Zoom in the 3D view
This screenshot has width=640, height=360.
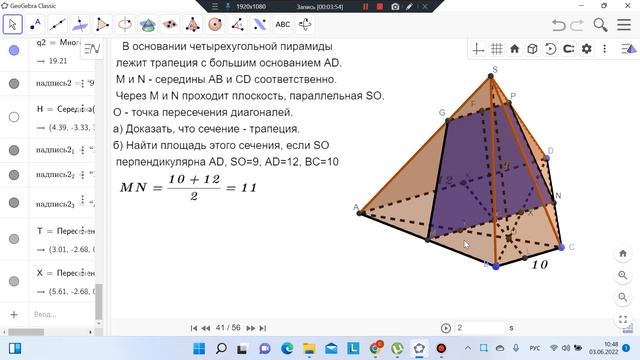click(623, 275)
